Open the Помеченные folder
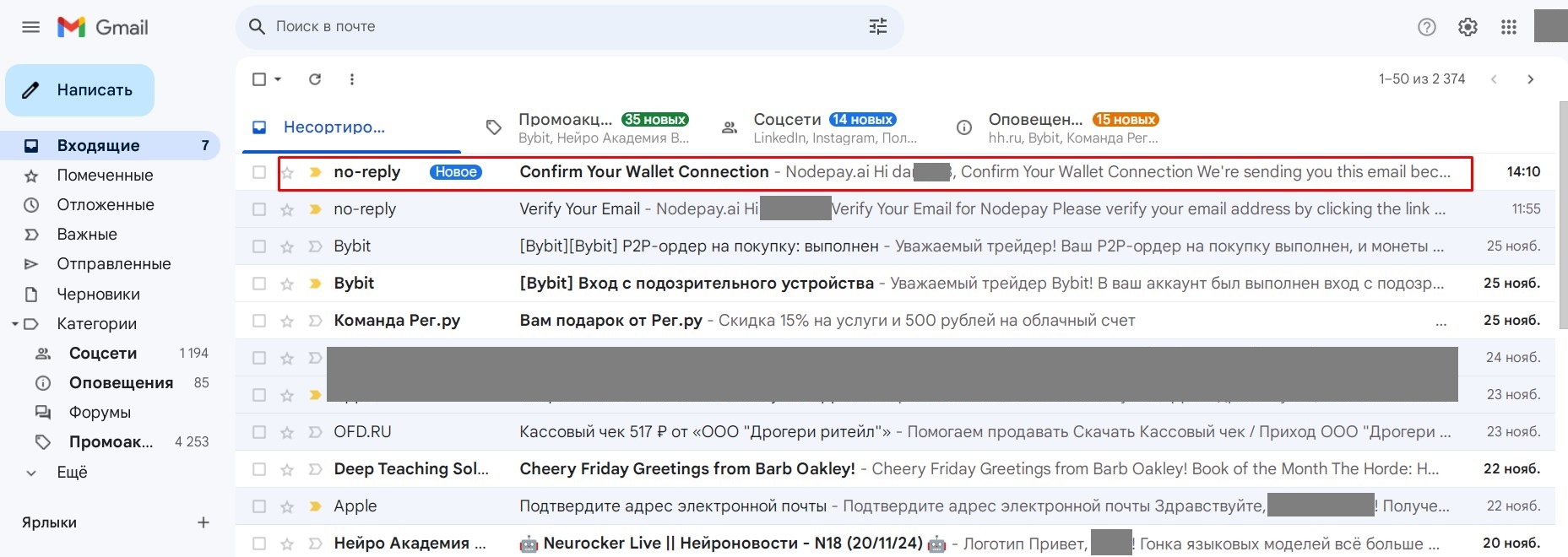The image size is (1568, 557). (110, 176)
